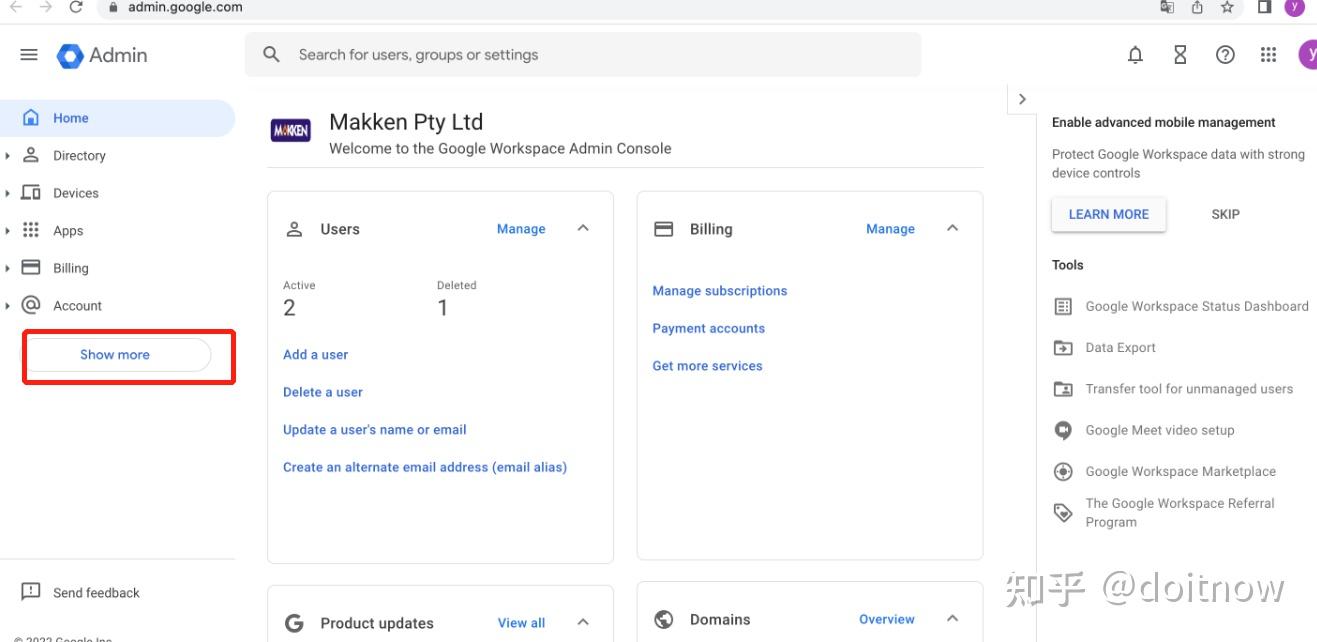Viewport: 1317px width, 642px height.
Task: Collapse the Billing card chevron
Action: 952,229
